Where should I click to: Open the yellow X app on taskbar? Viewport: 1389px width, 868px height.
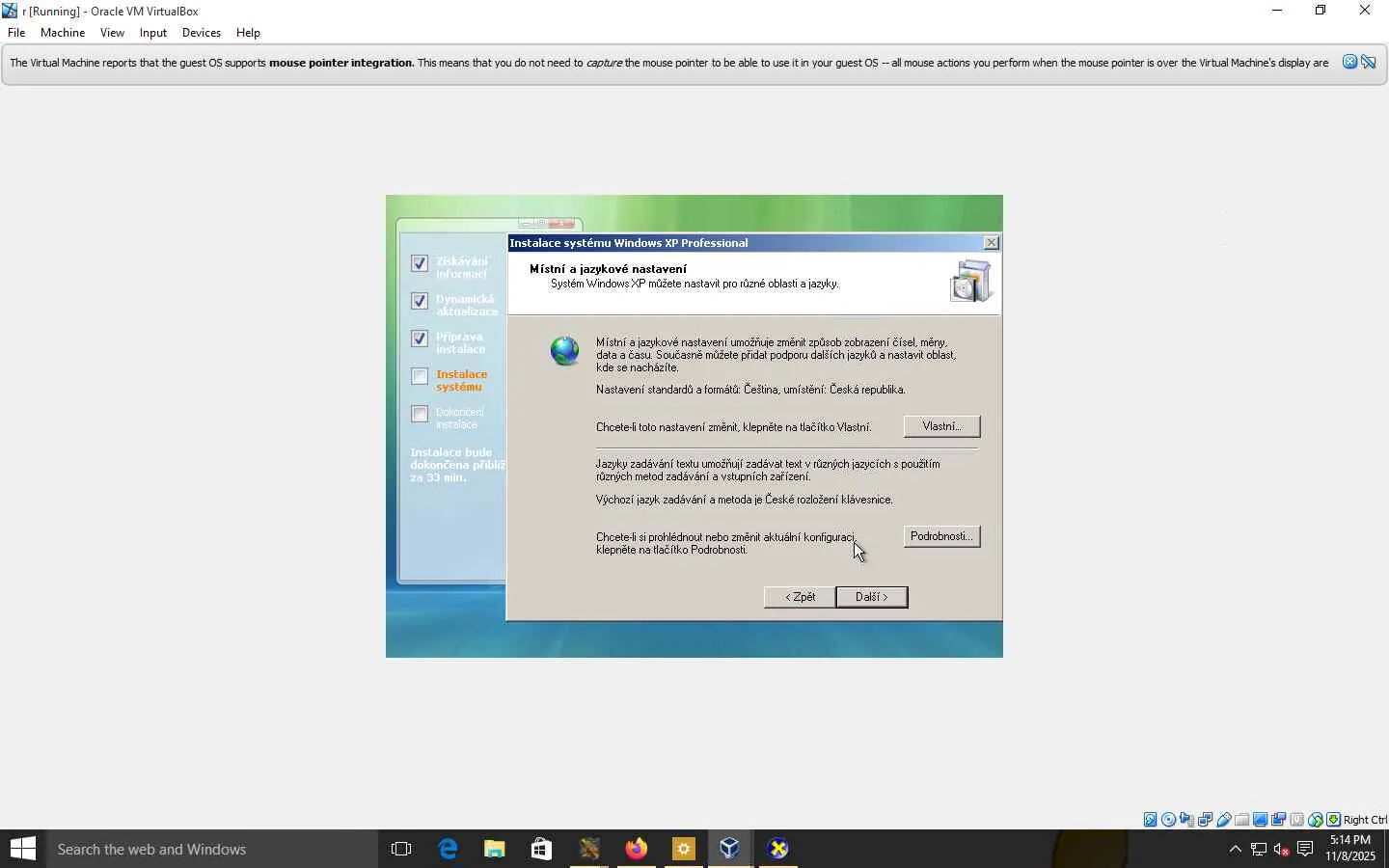click(777, 849)
